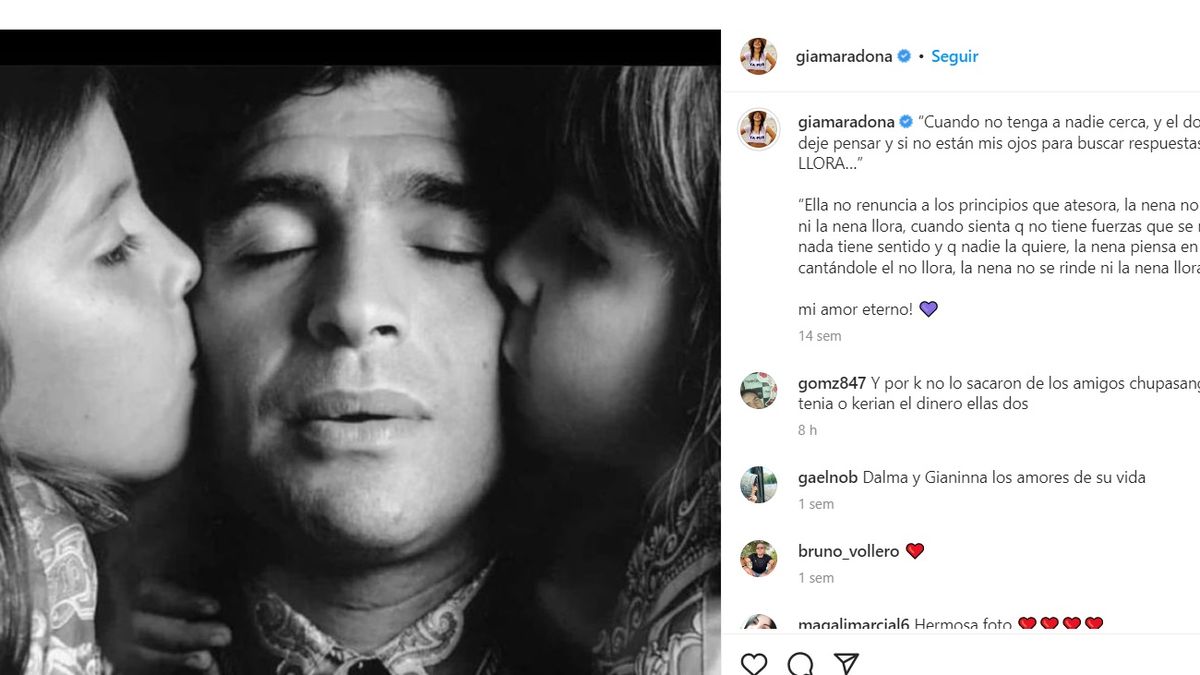Click the verified badge in the post header
1200x675 pixels.
point(904,57)
